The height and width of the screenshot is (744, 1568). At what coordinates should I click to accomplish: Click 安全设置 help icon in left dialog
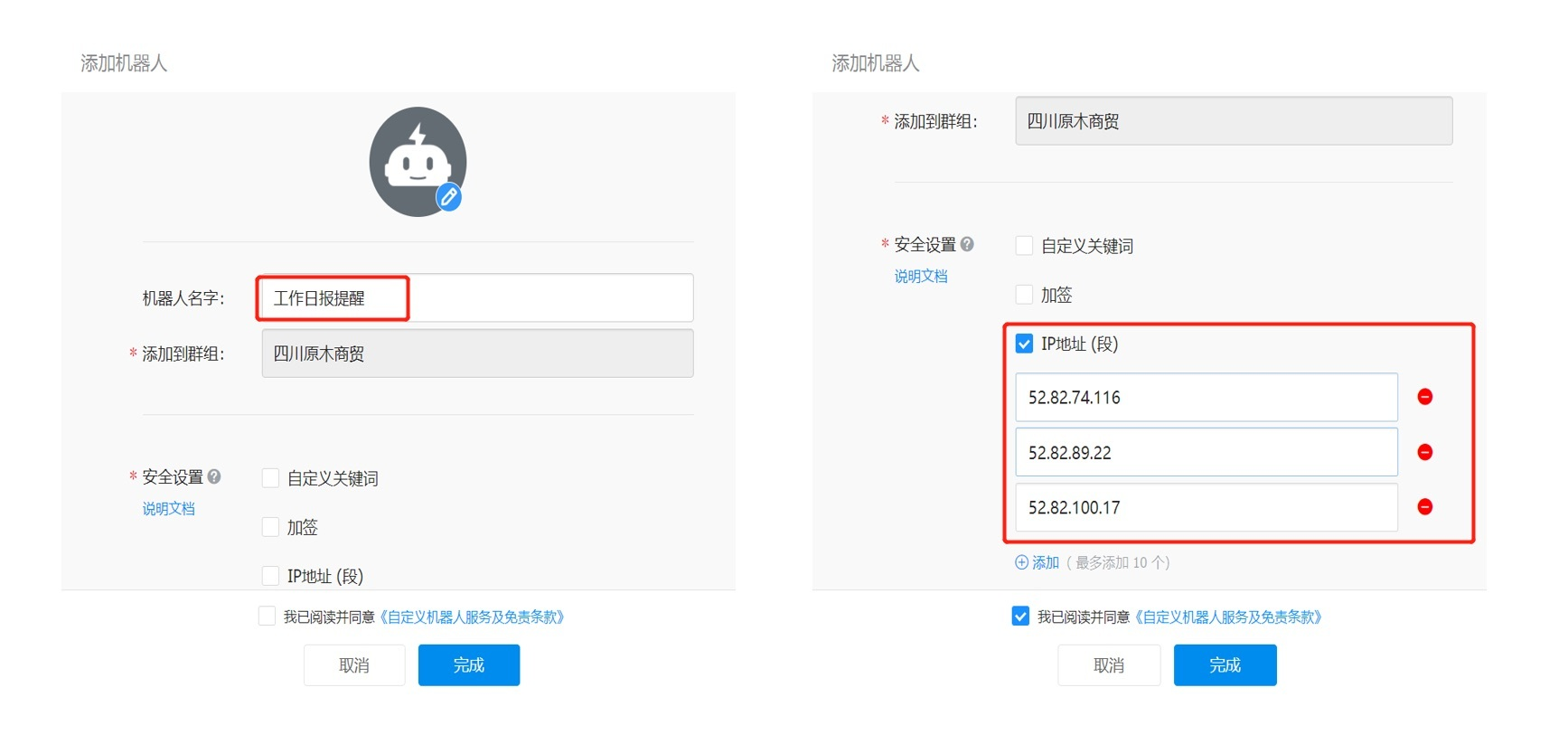click(214, 476)
